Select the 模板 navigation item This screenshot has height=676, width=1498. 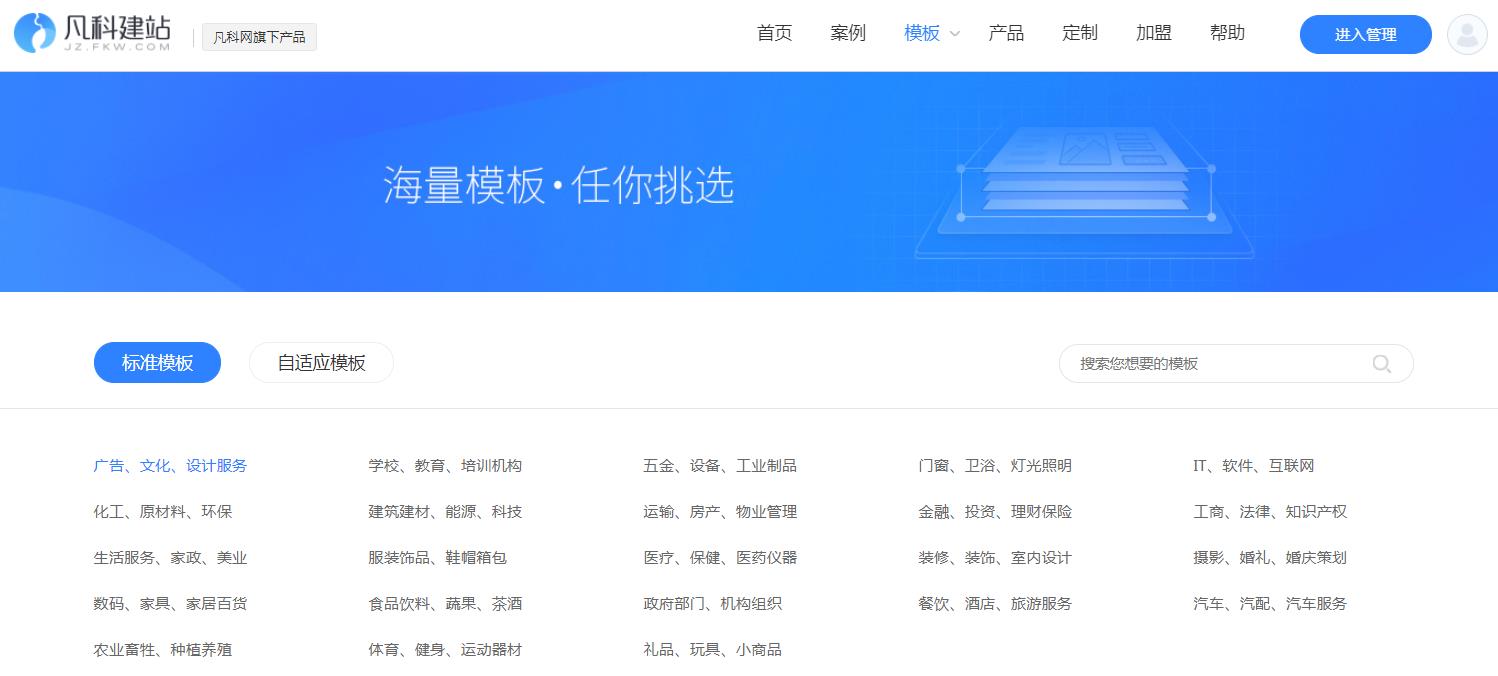pyautogui.click(x=922, y=33)
